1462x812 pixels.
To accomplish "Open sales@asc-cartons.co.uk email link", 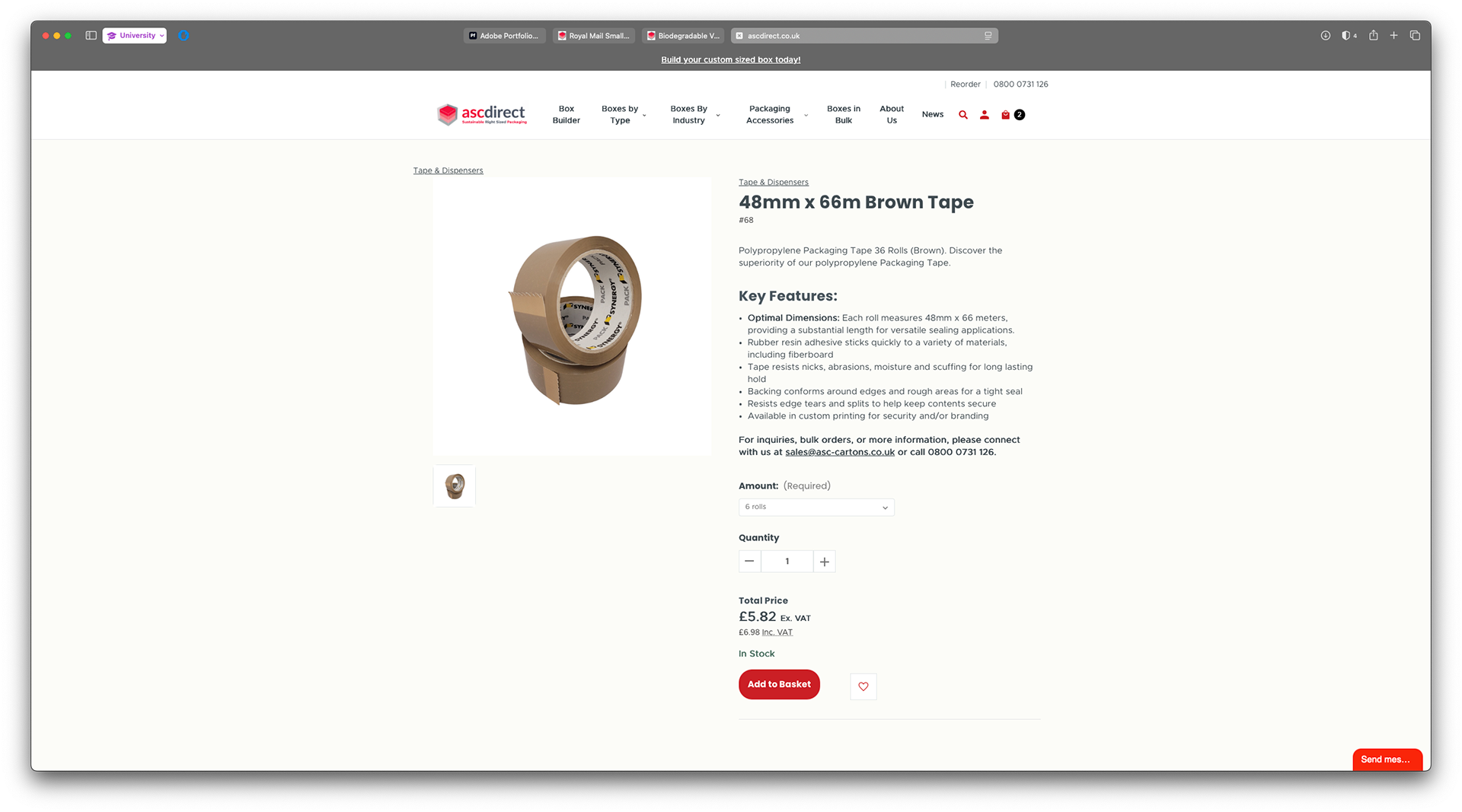I will point(840,452).
